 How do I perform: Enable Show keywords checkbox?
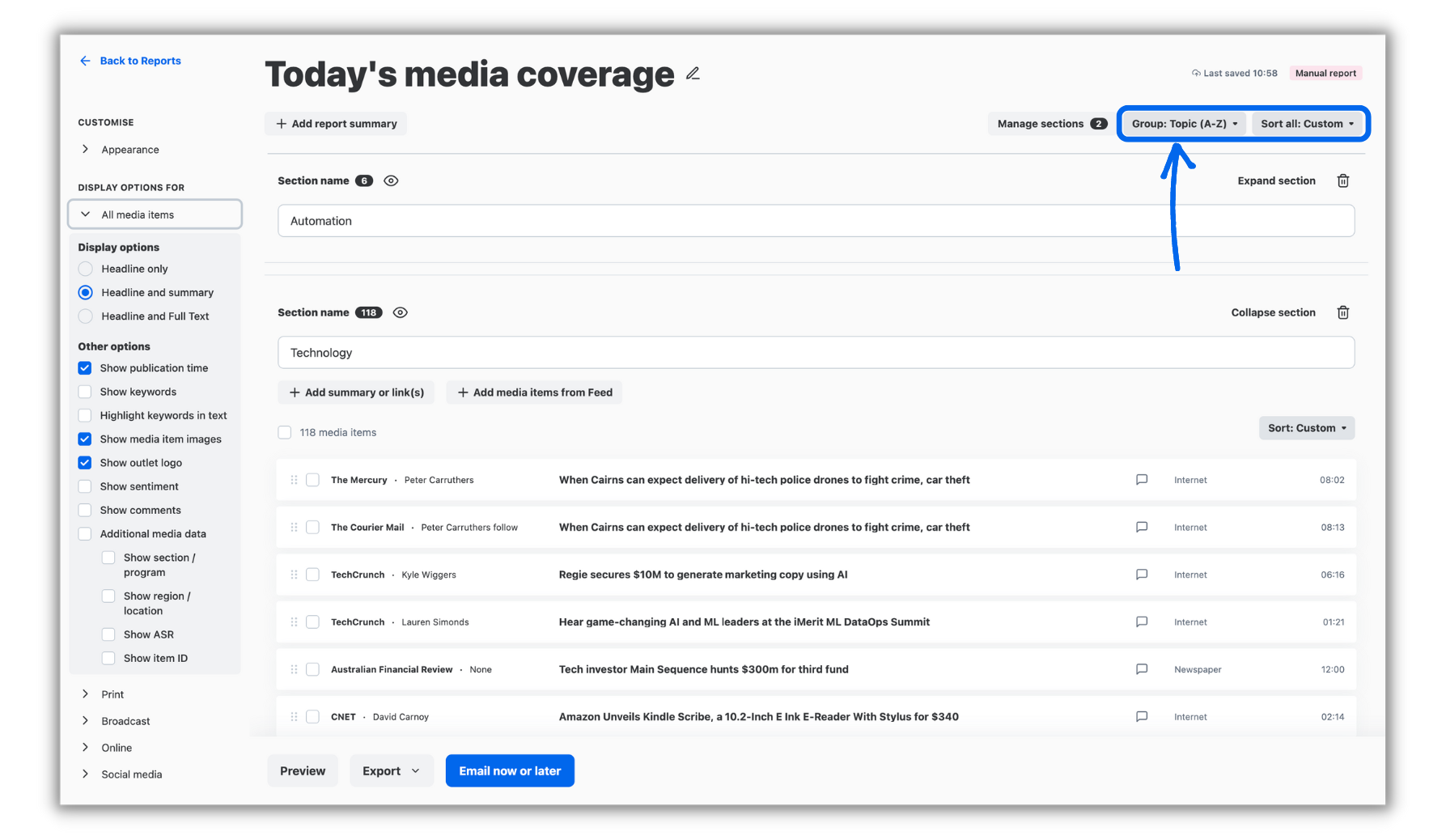point(85,392)
